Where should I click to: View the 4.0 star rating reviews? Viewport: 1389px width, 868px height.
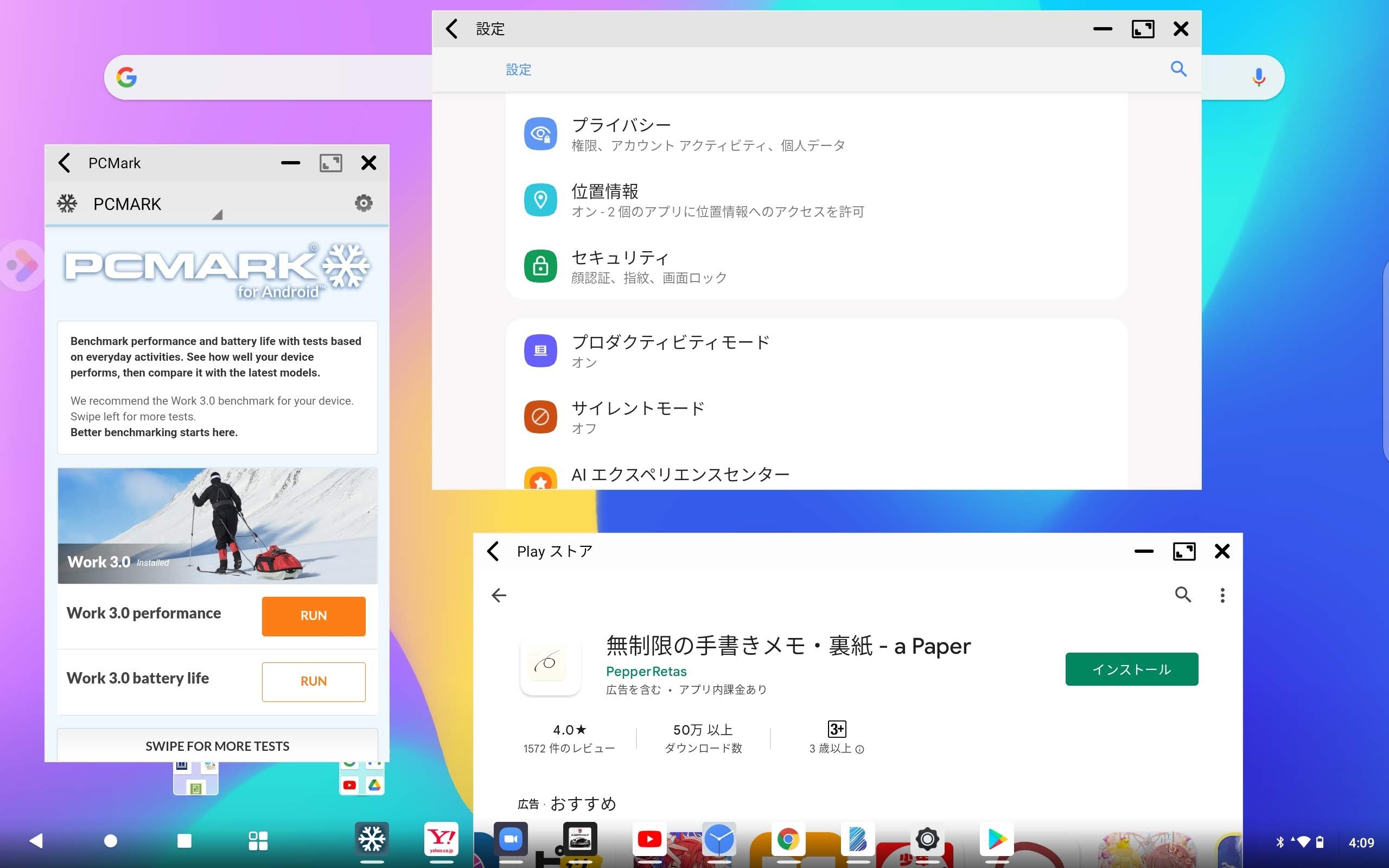pos(569,738)
